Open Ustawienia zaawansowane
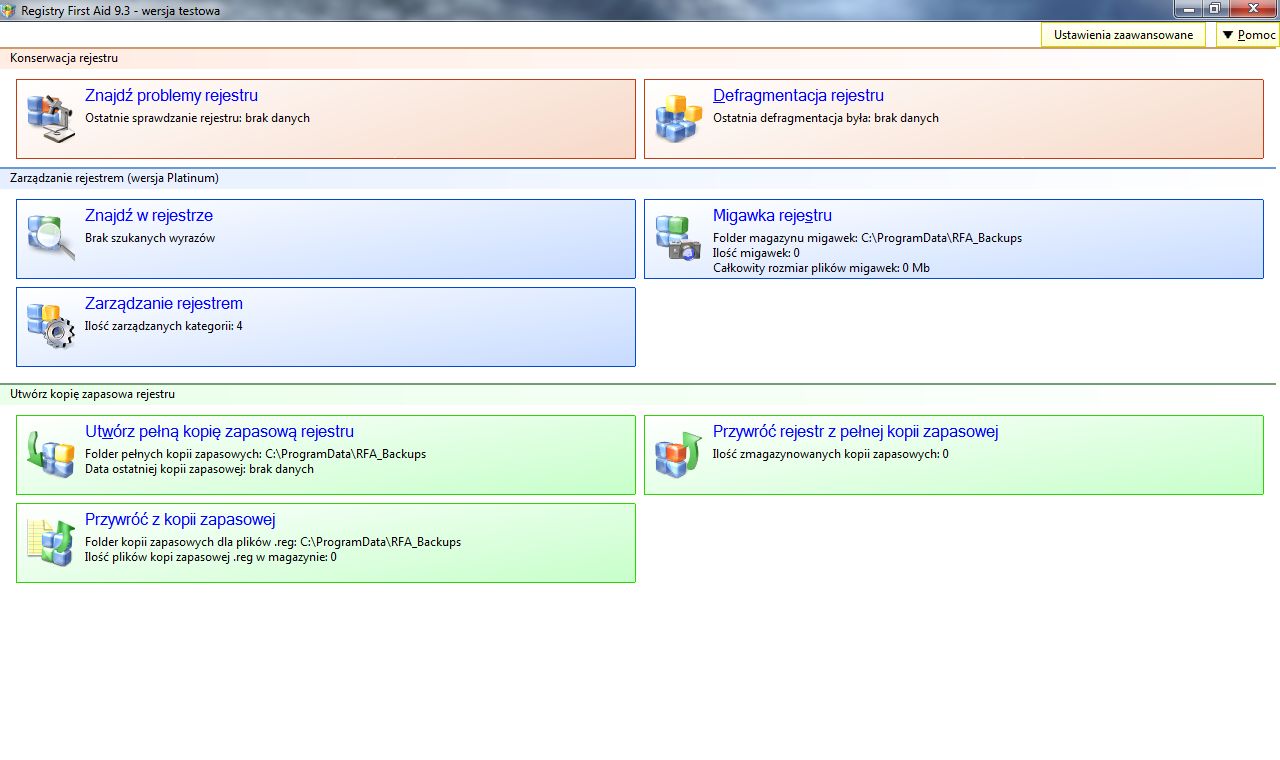This screenshot has width=1280, height=760. point(1123,35)
